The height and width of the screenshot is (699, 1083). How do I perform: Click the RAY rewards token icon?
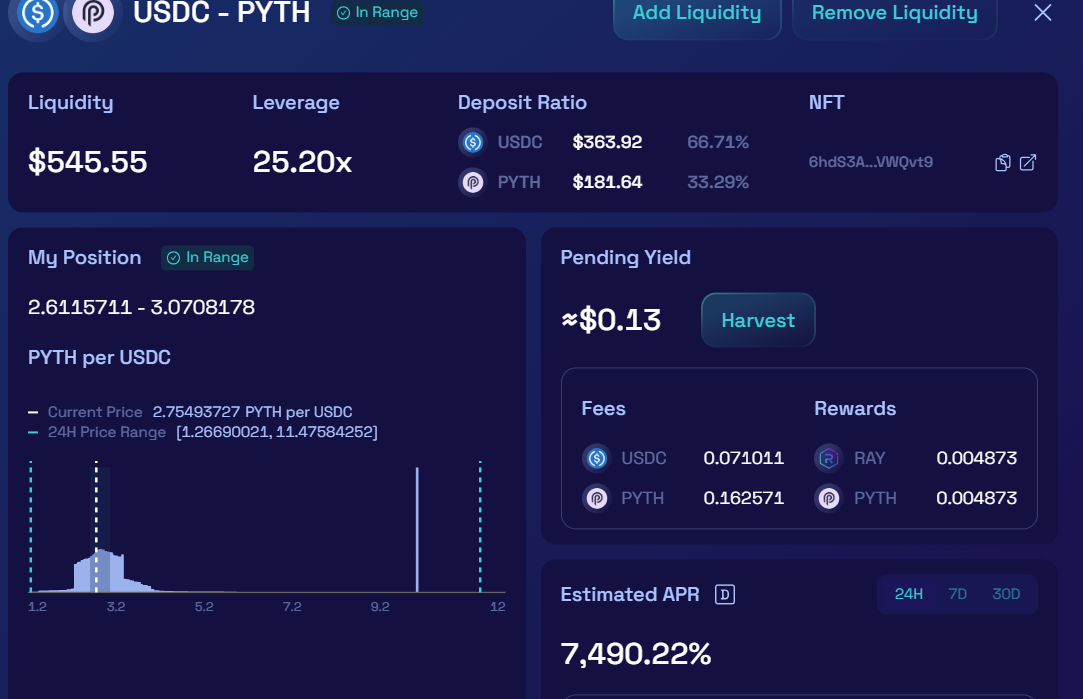click(x=828, y=458)
